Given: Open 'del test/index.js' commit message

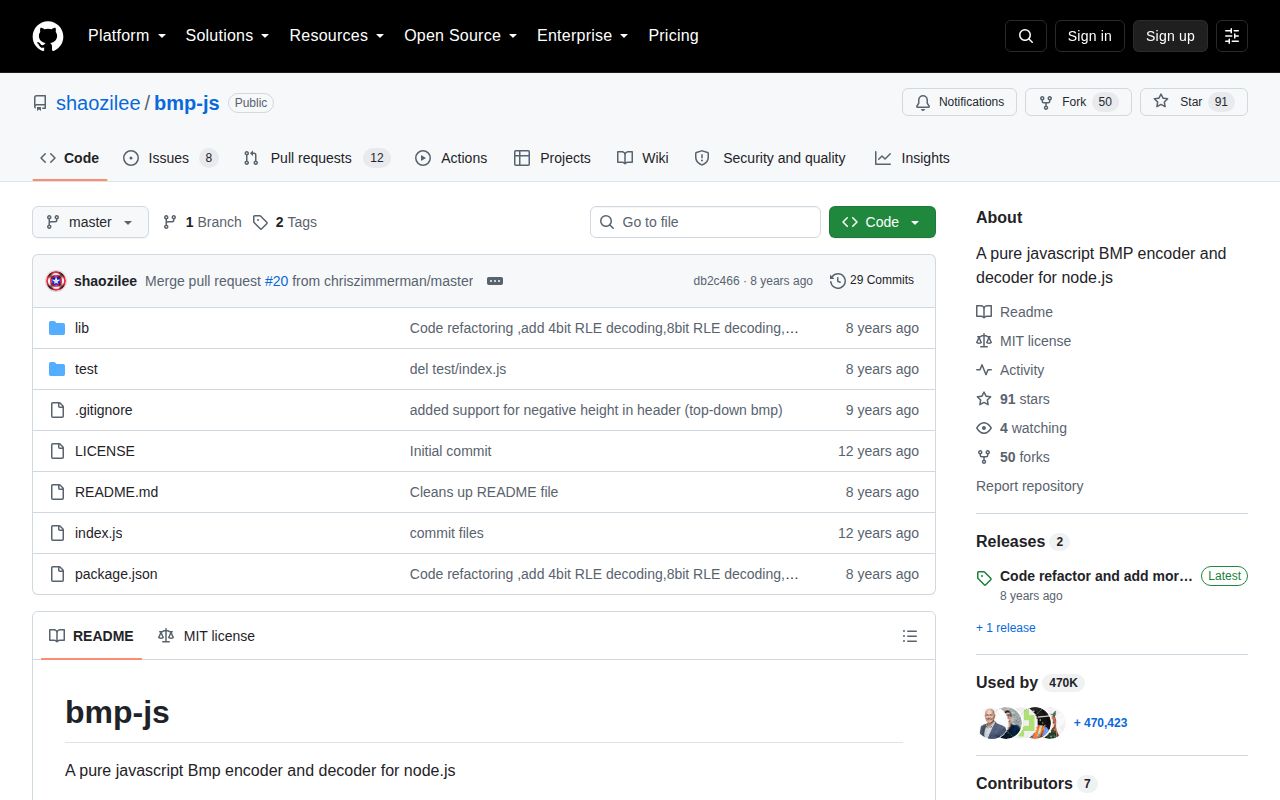Looking at the screenshot, I should tap(458, 369).
